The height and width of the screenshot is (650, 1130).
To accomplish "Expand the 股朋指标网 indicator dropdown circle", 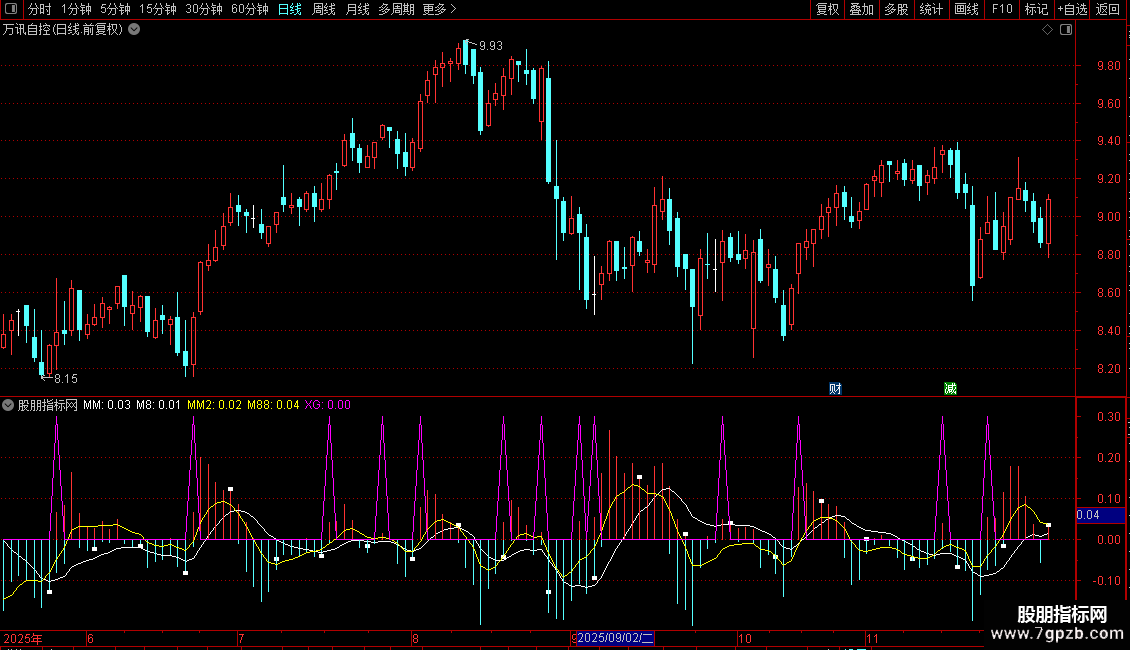I will point(8,406).
